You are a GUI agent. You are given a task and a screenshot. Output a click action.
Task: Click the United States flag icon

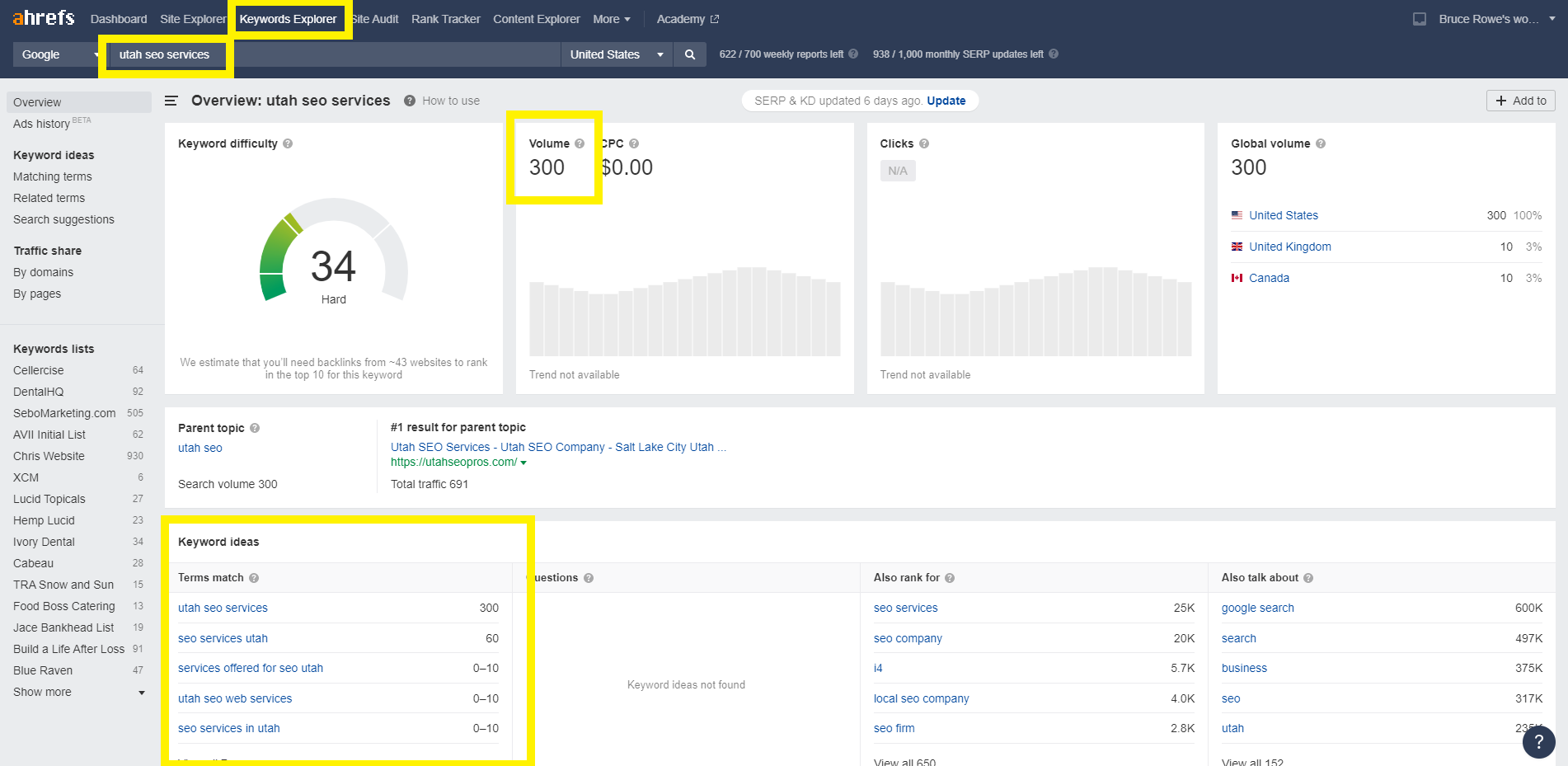click(x=1237, y=215)
